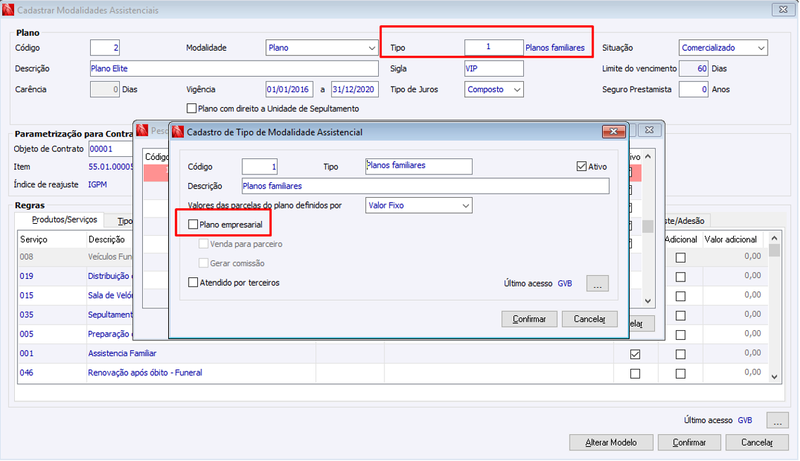800x461 pixels.
Task: Click the Descrição field with Plano Elite
Action: [234, 68]
